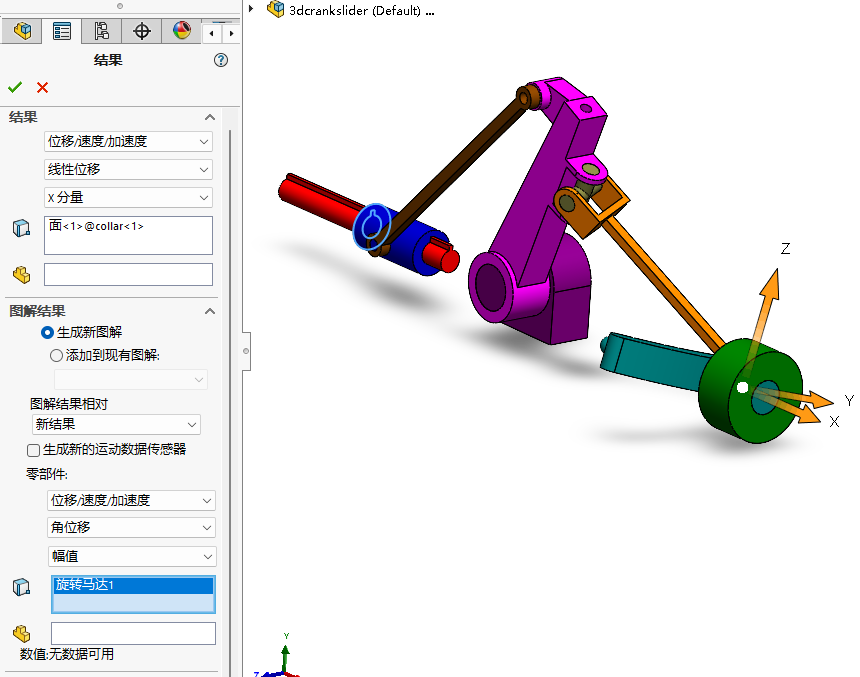This screenshot has width=860, height=677.
Task: Open the 线性位移 subcategory dropdown
Action: (129, 170)
